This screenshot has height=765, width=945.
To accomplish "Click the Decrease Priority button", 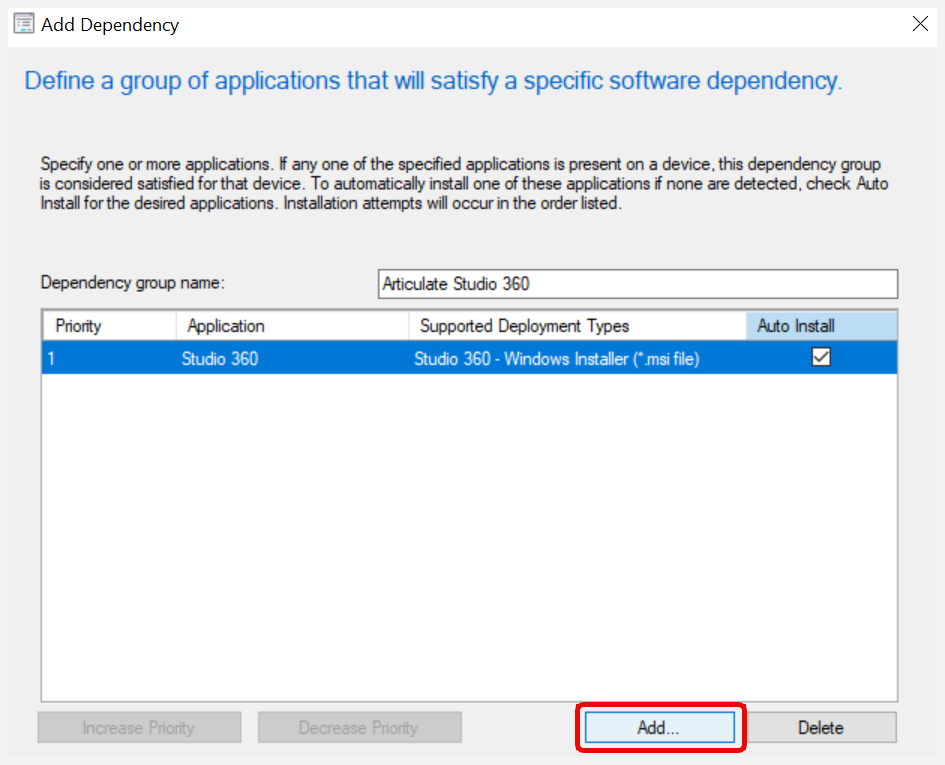I will 360,728.
